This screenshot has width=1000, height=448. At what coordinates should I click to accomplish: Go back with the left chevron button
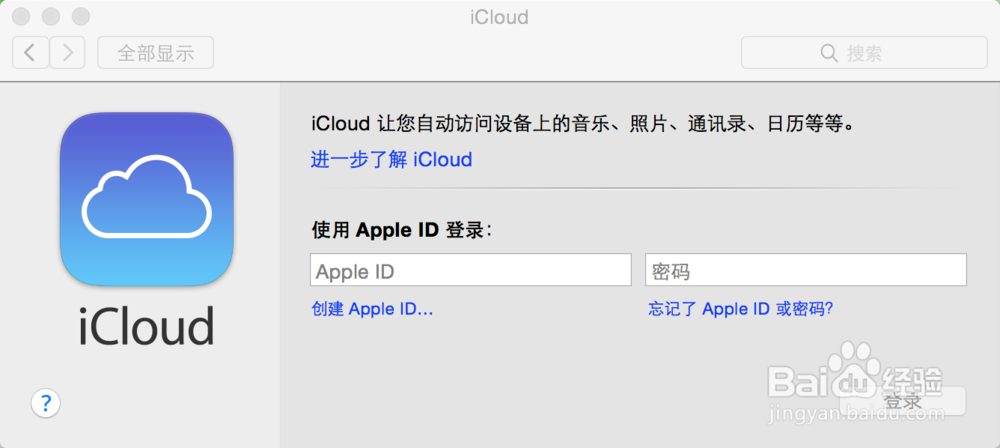click(30, 53)
